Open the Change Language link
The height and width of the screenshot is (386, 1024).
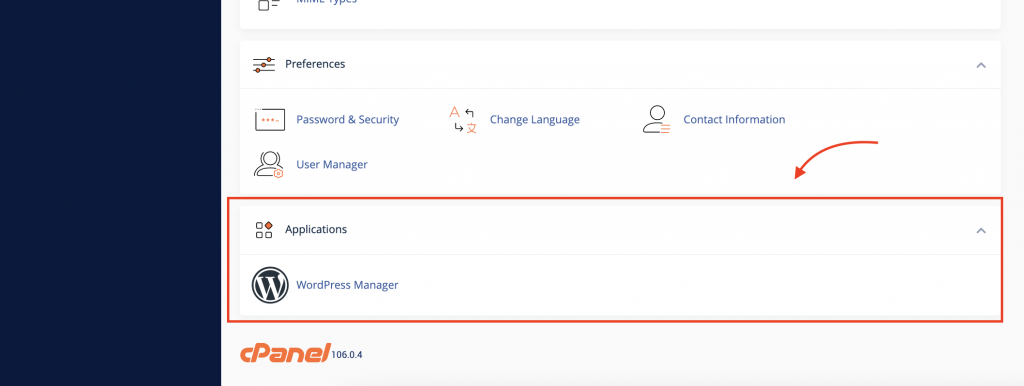[535, 120]
